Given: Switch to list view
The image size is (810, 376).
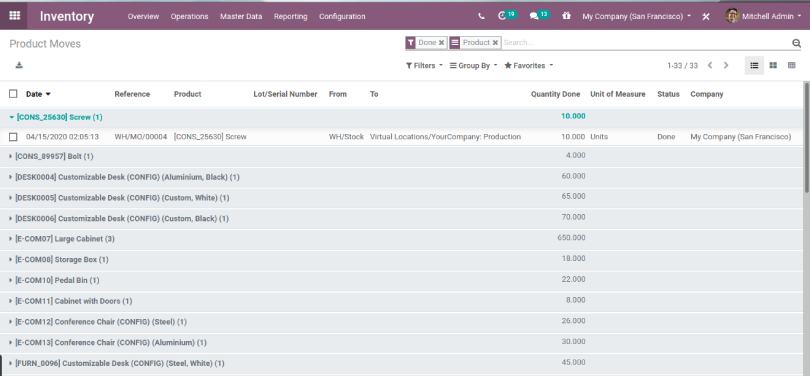Looking at the screenshot, I should 754,66.
